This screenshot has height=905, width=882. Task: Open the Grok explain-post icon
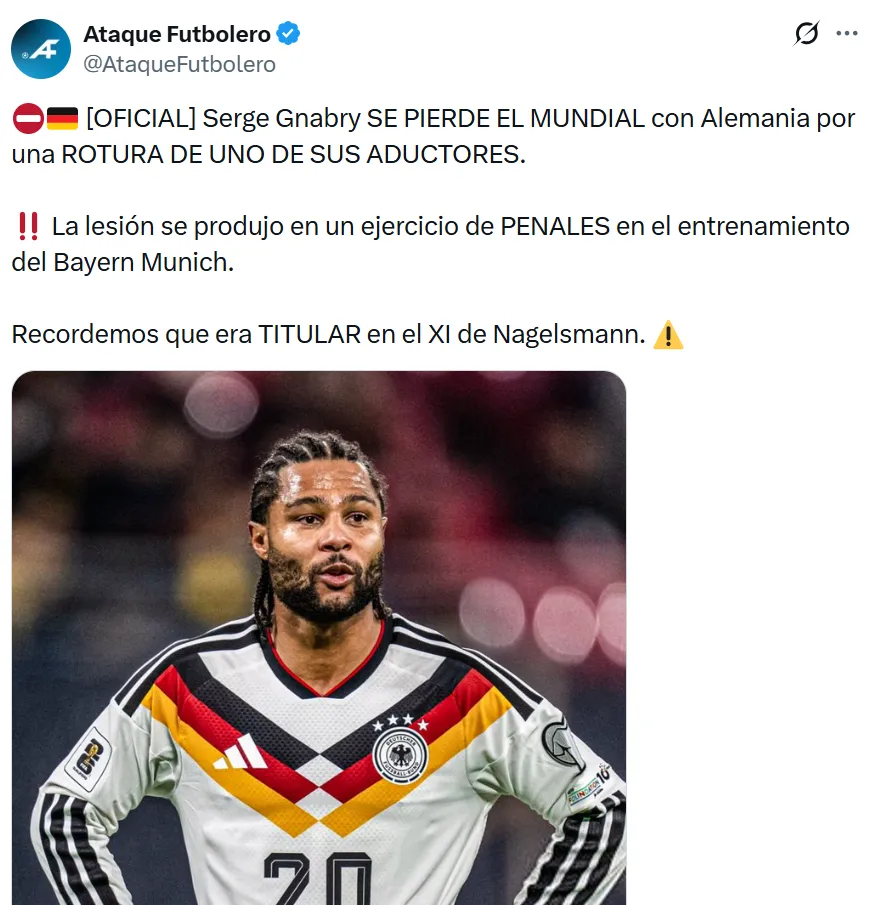pyautogui.click(x=806, y=33)
